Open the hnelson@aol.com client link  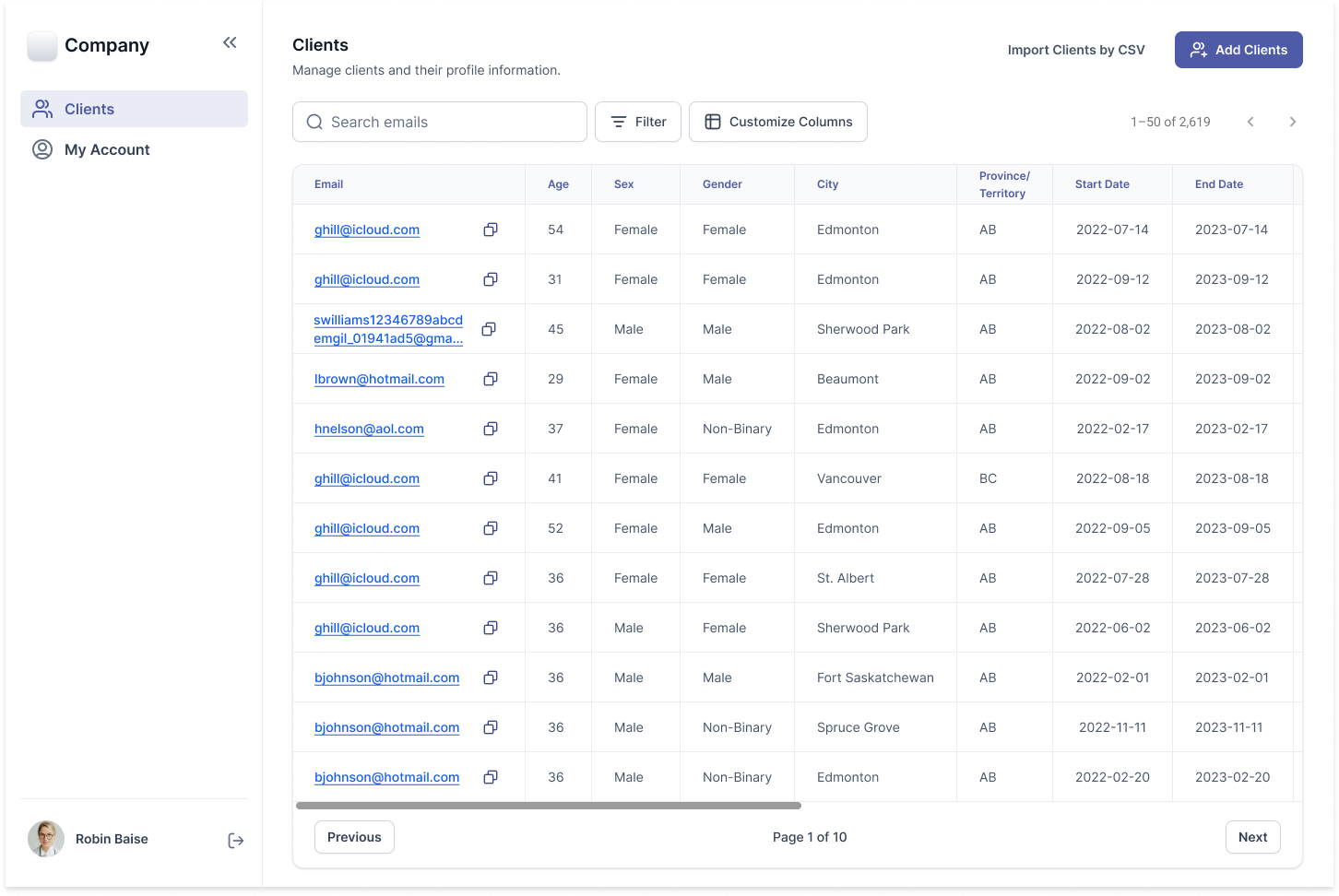tap(369, 429)
